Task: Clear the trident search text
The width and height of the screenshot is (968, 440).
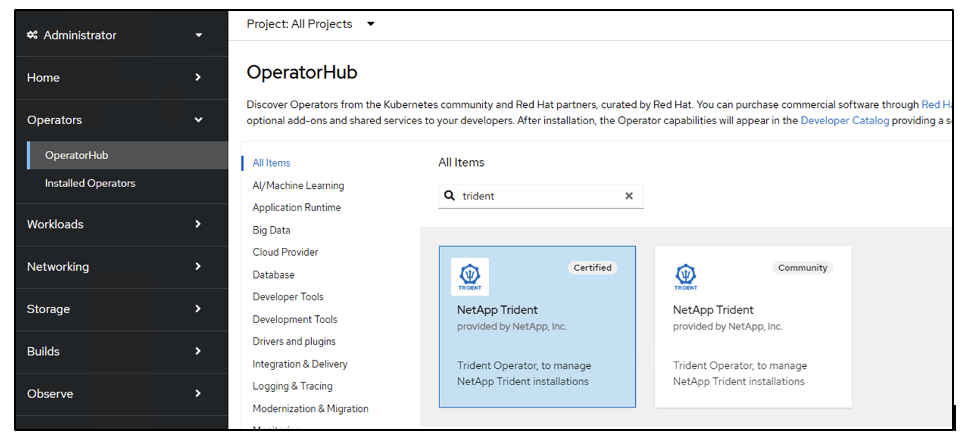Action: click(x=629, y=196)
